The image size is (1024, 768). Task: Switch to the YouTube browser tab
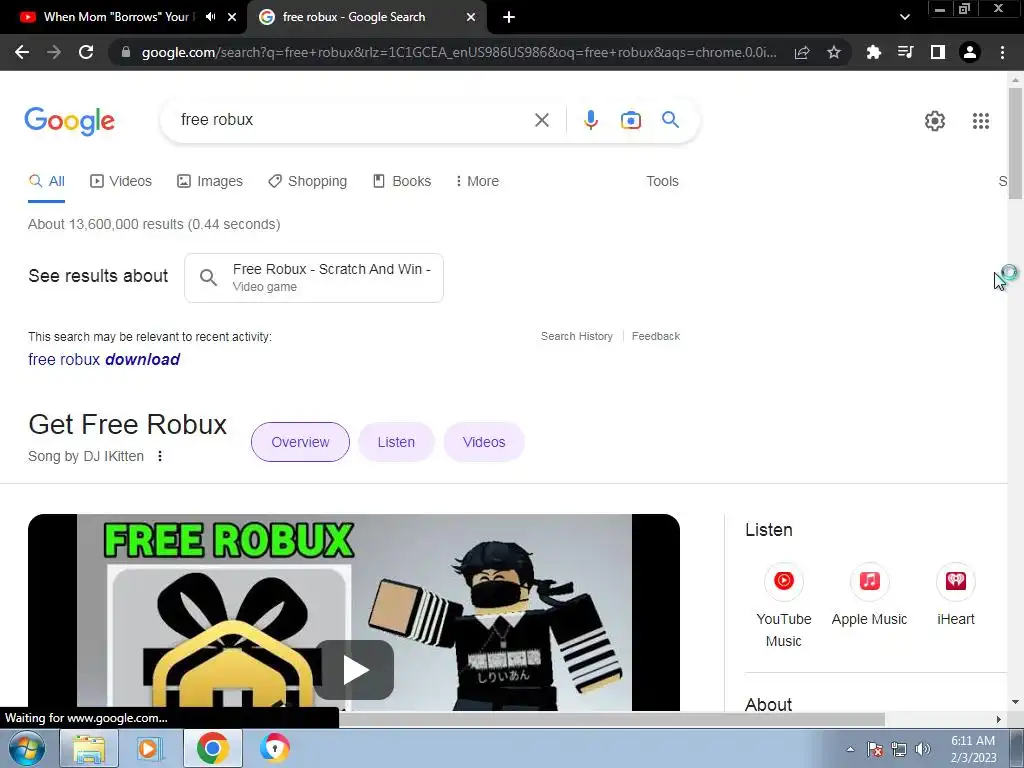tap(116, 17)
